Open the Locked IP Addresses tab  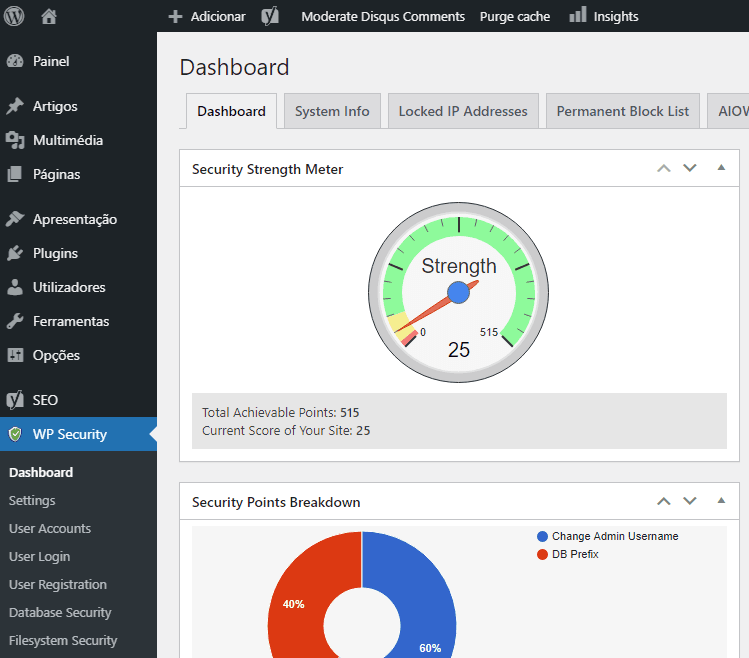pyautogui.click(x=463, y=111)
